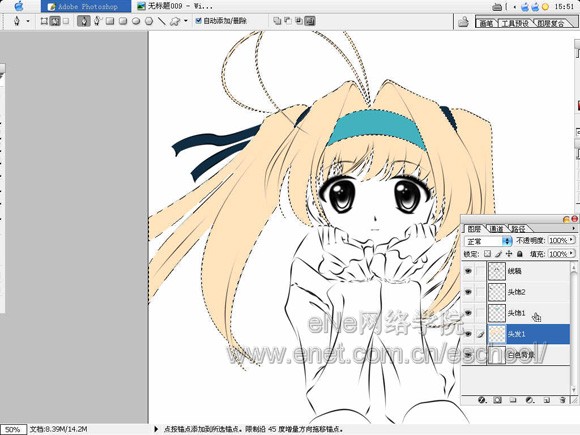The image size is (580, 435).
Task: Choose the Pen tool in options bar
Action: point(84,21)
